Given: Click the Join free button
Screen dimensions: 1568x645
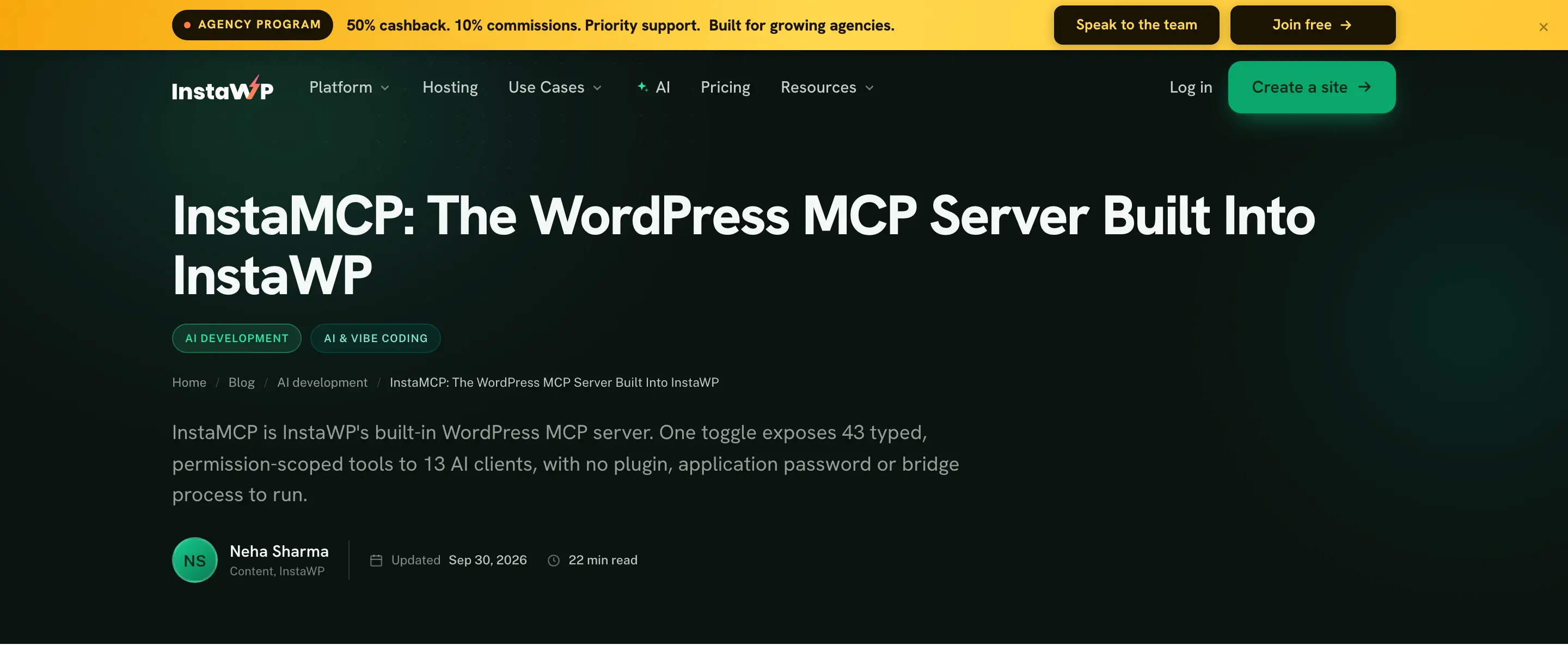Looking at the screenshot, I should point(1312,25).
